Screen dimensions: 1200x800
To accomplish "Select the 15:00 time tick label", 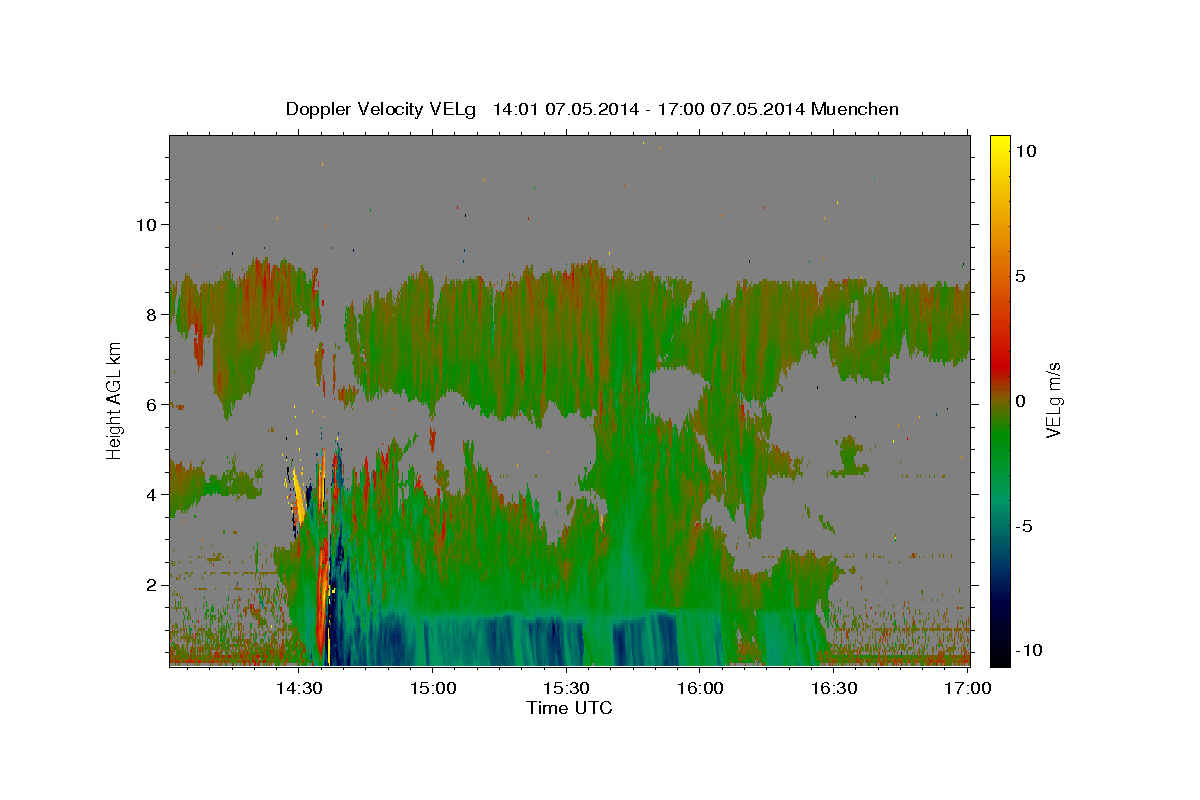I will (432, 688).
